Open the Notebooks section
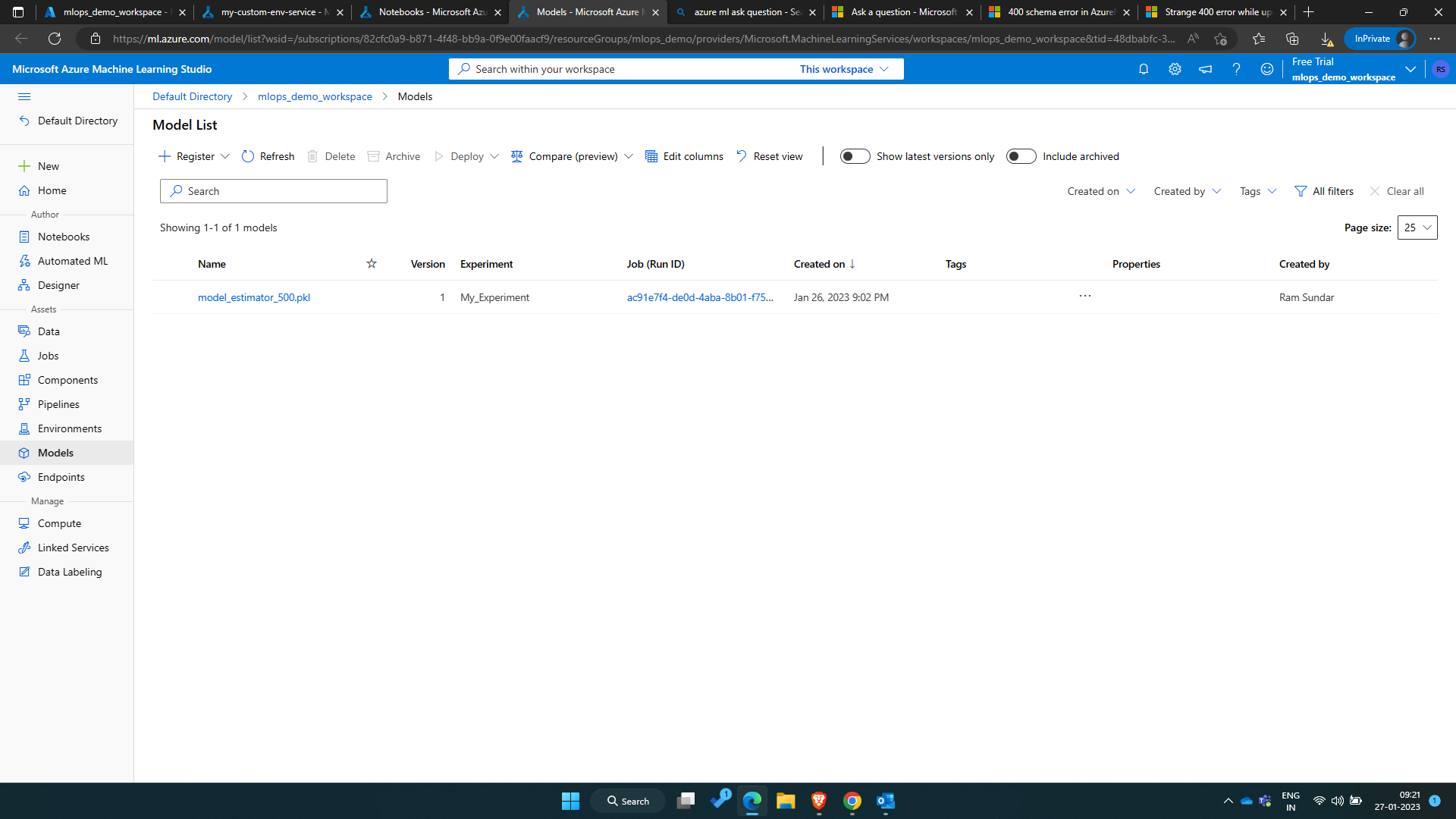The image size is (1456, 819). pyautogui.click(x=64, y=236)
